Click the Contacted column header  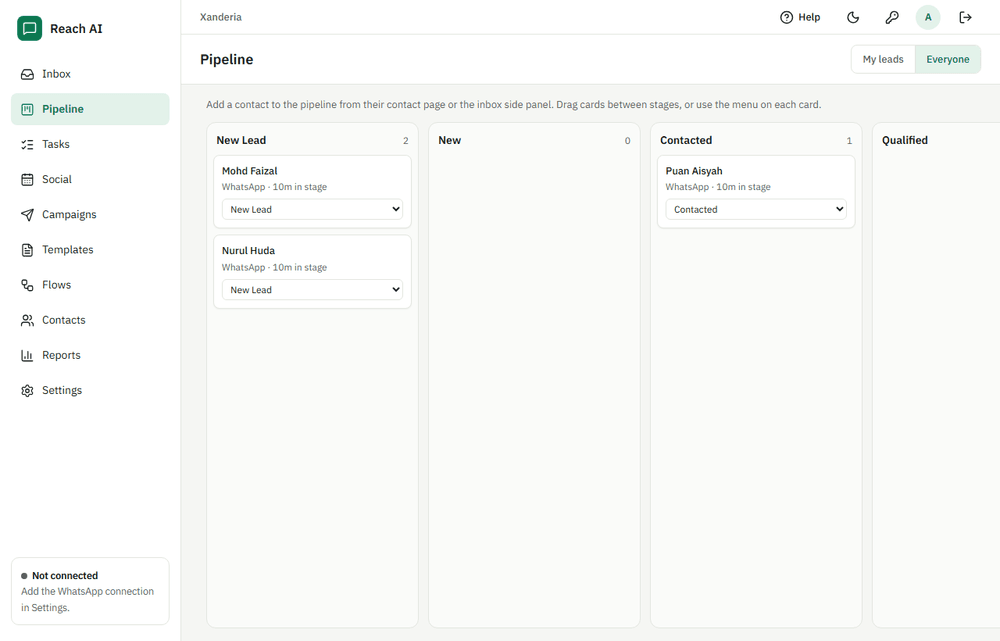coord(686,140)
